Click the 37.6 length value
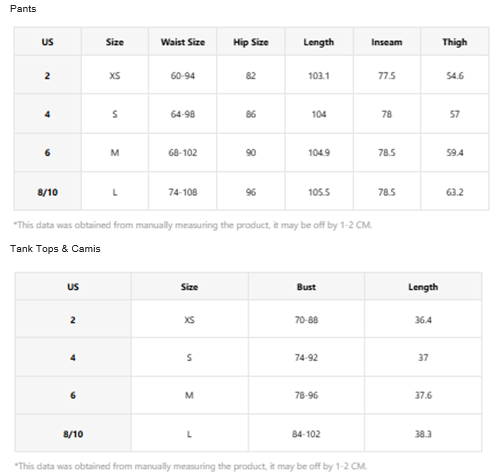The width and height of the screenshot is (501, 474). click(x=423, y=395)
